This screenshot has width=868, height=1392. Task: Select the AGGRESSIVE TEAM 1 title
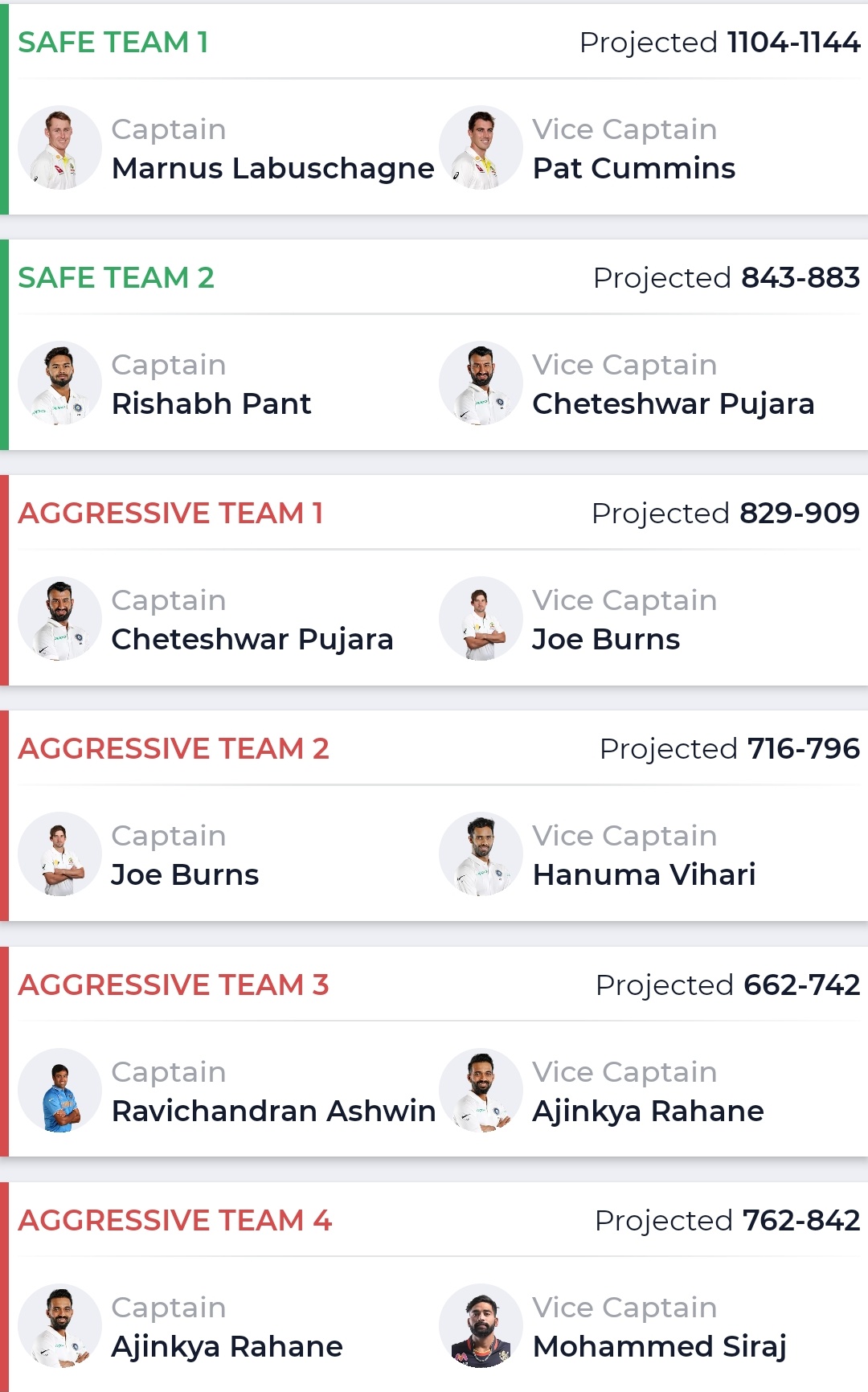tap(170, 513)
